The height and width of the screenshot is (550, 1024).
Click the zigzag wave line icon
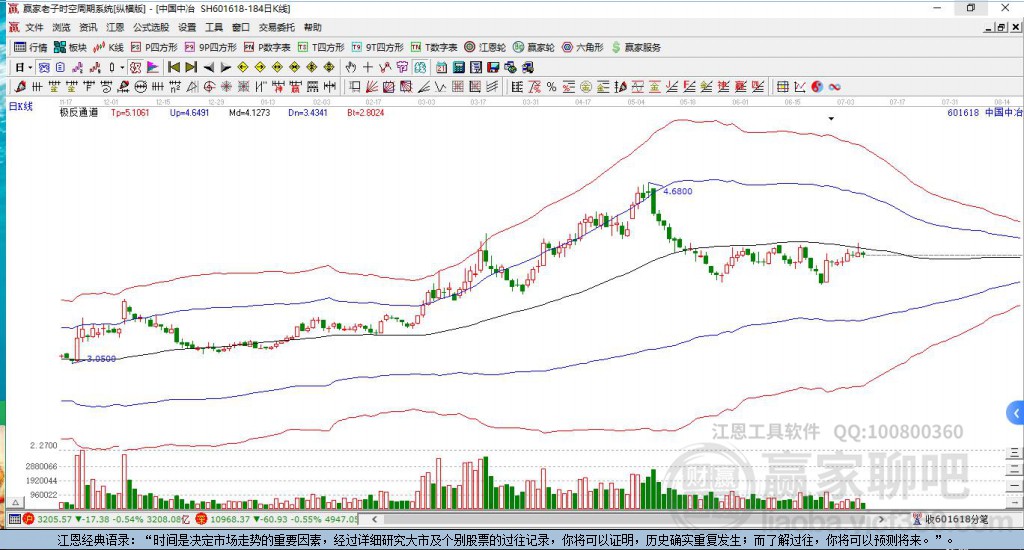[440, 87]
